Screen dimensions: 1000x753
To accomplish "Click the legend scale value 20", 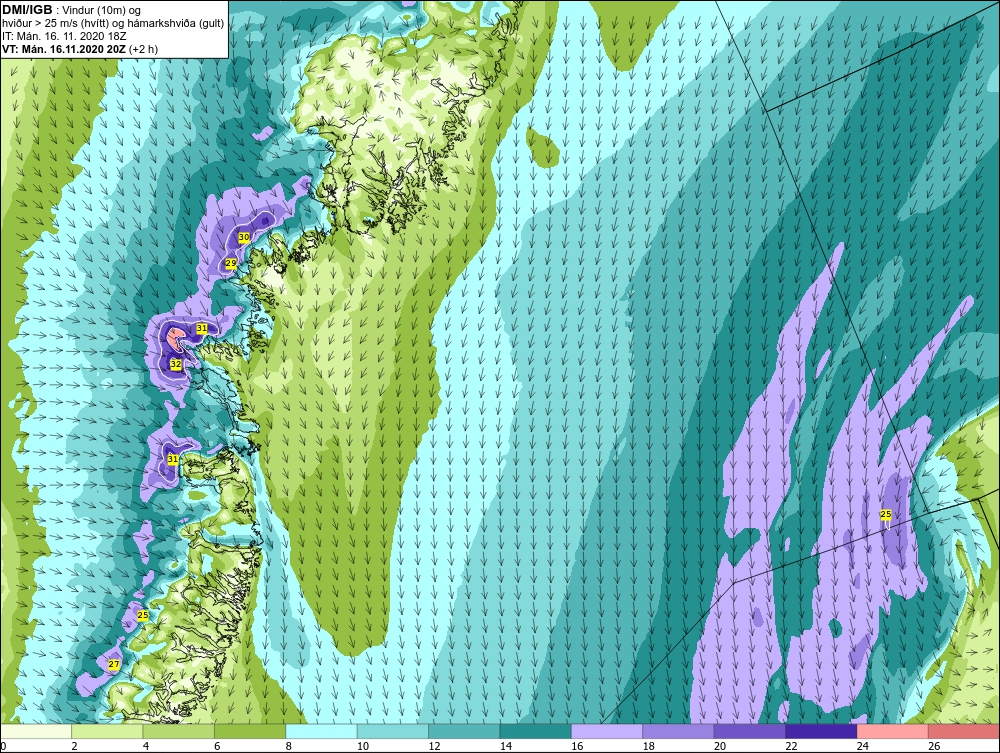I will point(720,746).
